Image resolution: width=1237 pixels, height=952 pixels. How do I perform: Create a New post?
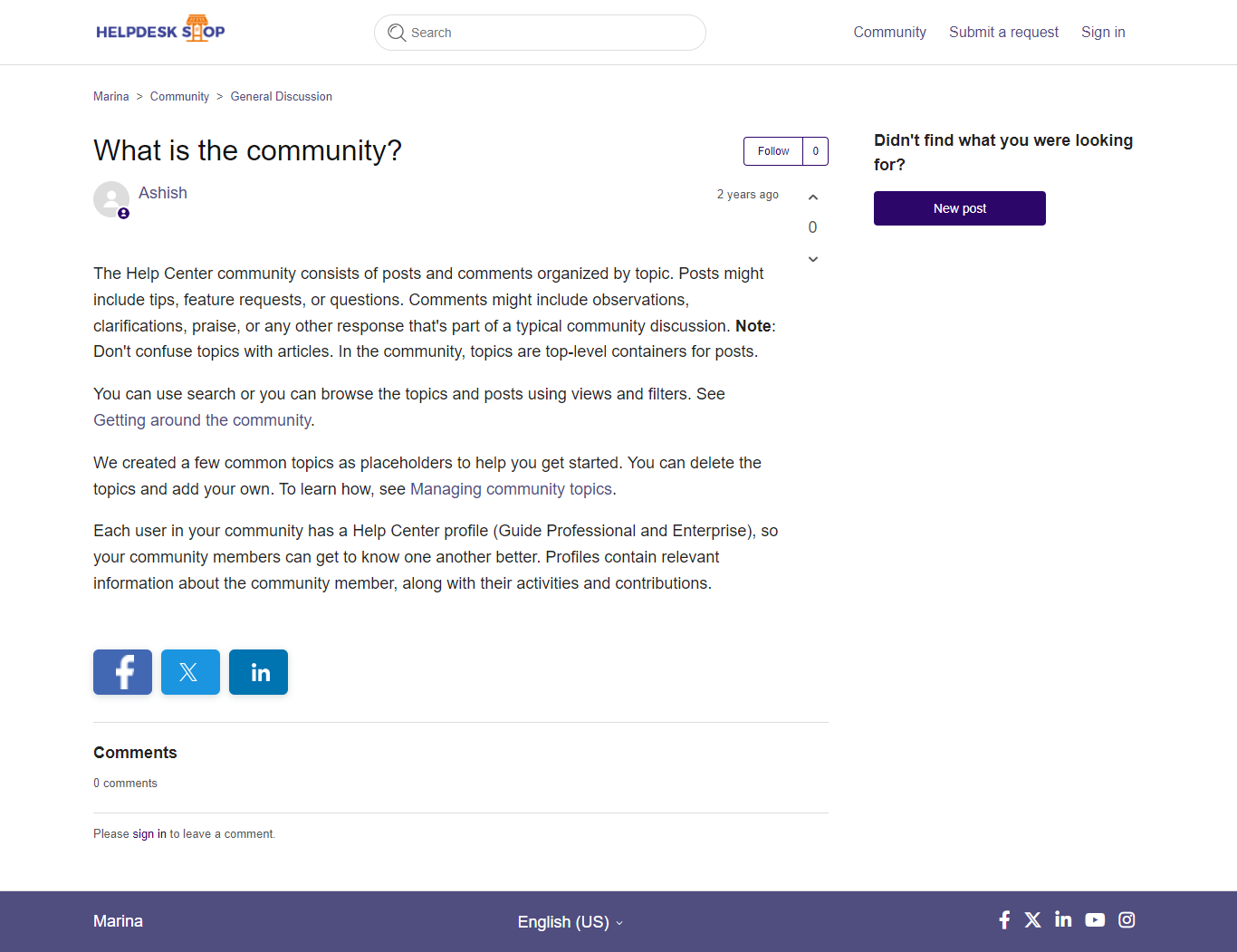pos(959,208)
